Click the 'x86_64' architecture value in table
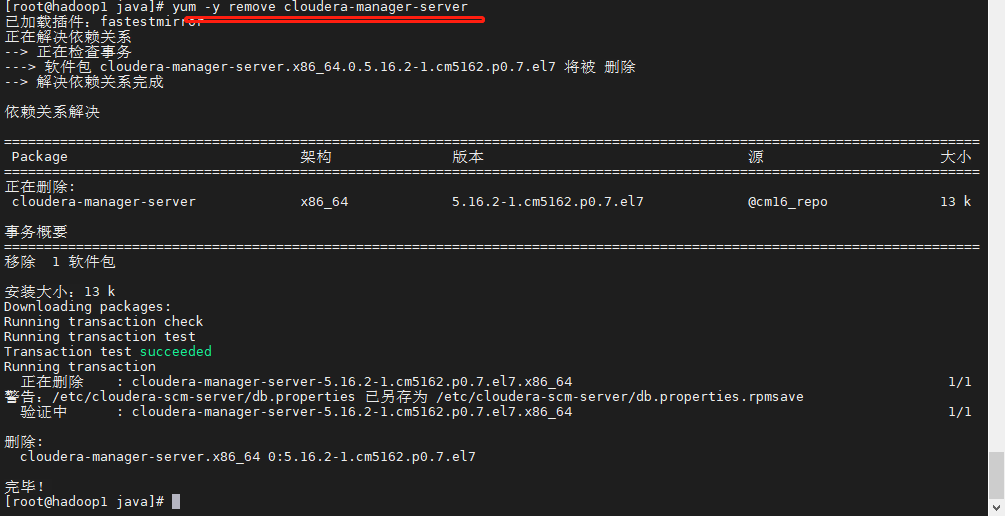The image size is (1005, 516). pyautogui.click(x=324, y=202)
